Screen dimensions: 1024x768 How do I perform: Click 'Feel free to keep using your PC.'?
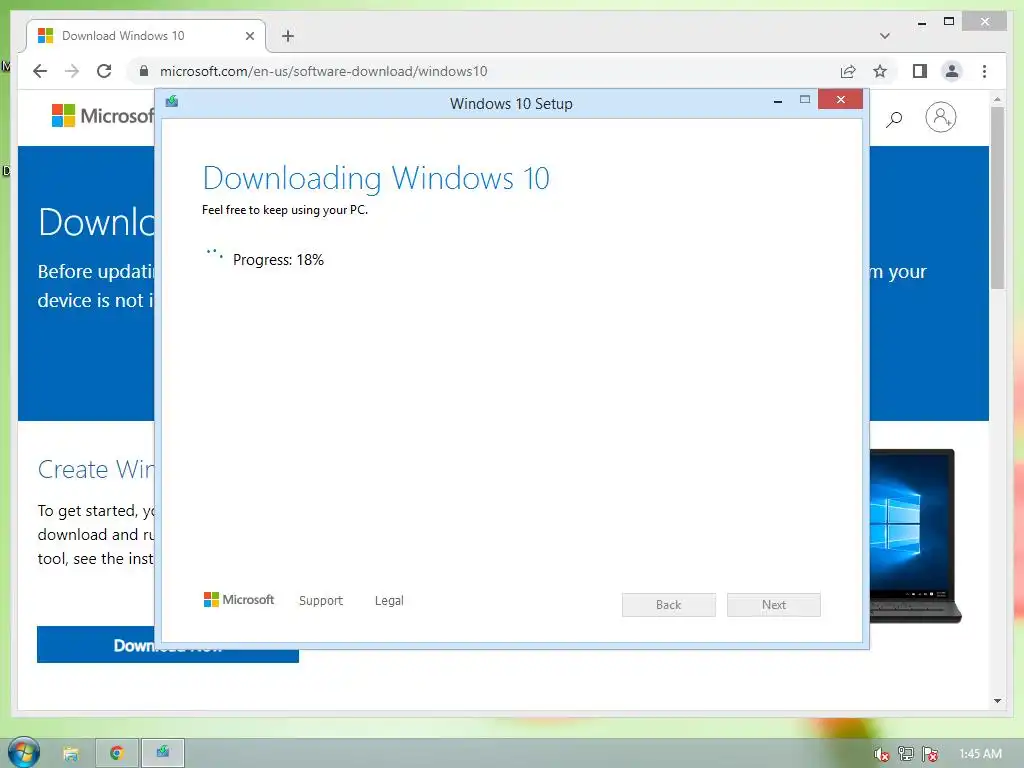point(285,210)
